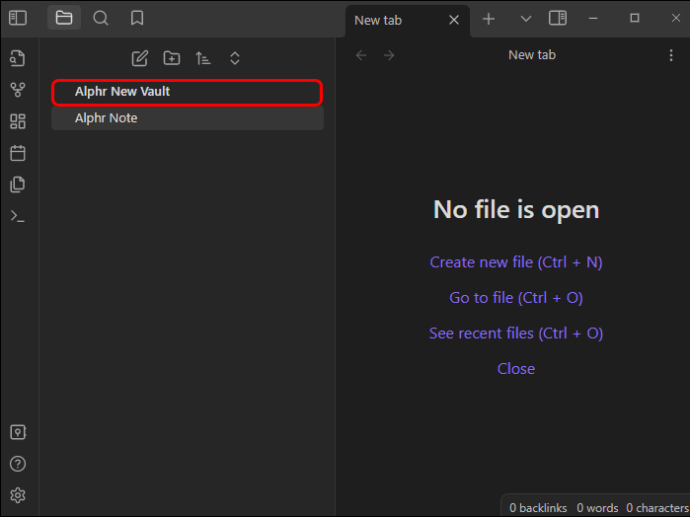Navigate back with the left arrow
Screen dimensions: 690x517
[x=361, y=55]
